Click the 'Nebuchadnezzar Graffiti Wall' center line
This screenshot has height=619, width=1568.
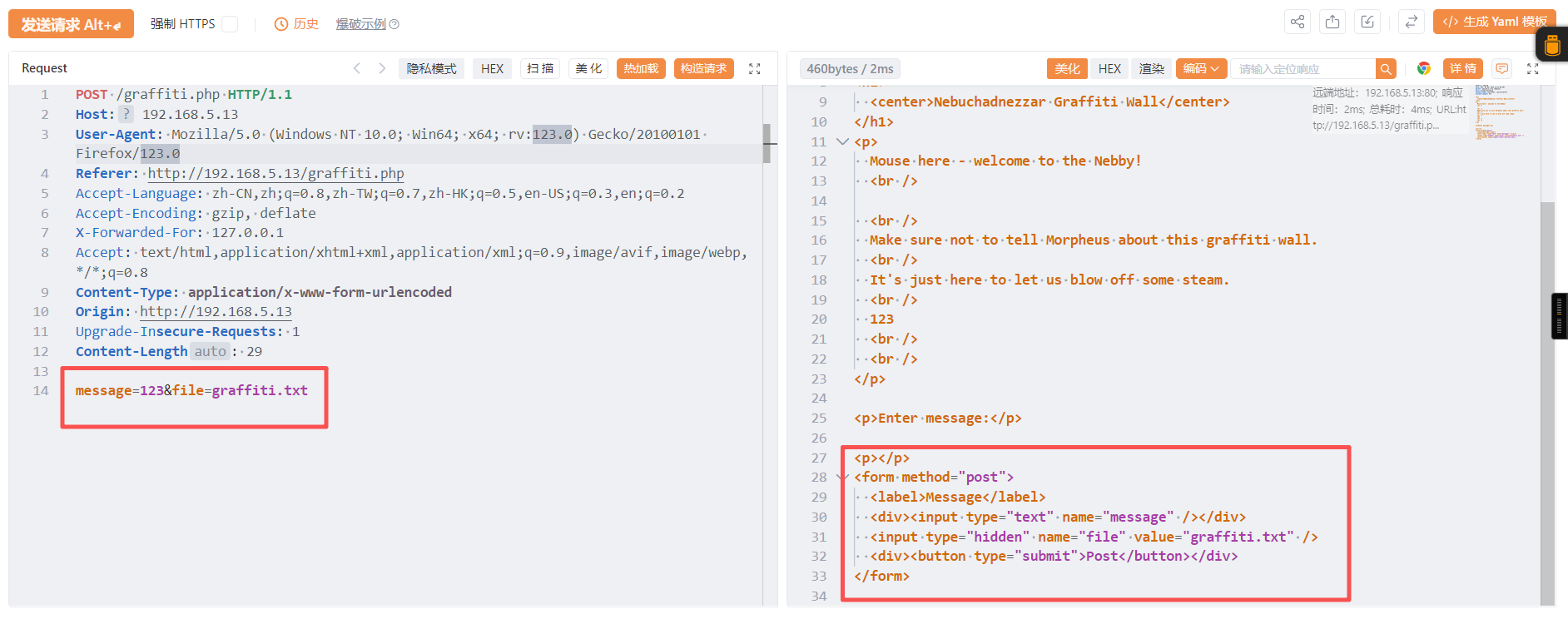click(x=1049, y=102)
